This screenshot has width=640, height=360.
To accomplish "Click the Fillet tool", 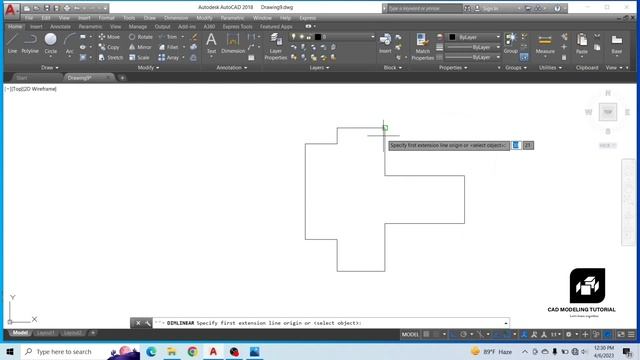I will pyautogui.click(x=169, y=47).
